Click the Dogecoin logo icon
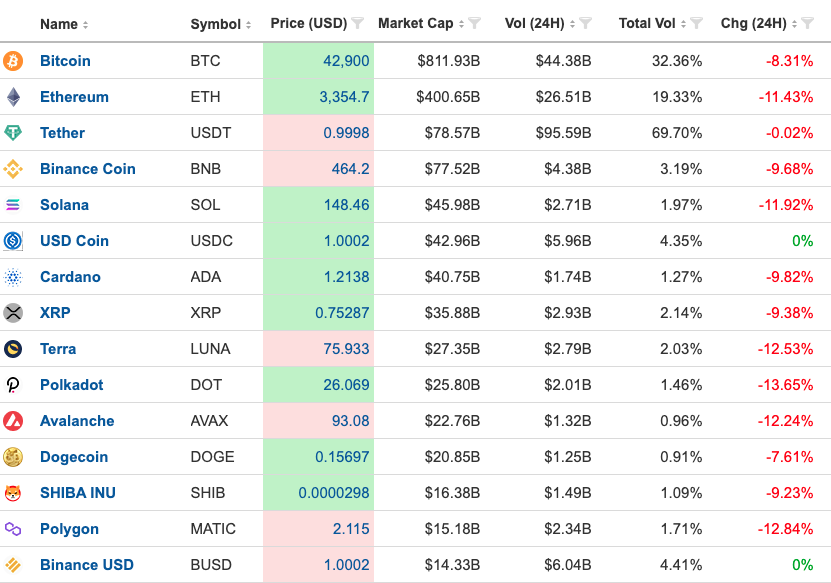This screenshot has height=583, width=831. click(x=13, y=457)
